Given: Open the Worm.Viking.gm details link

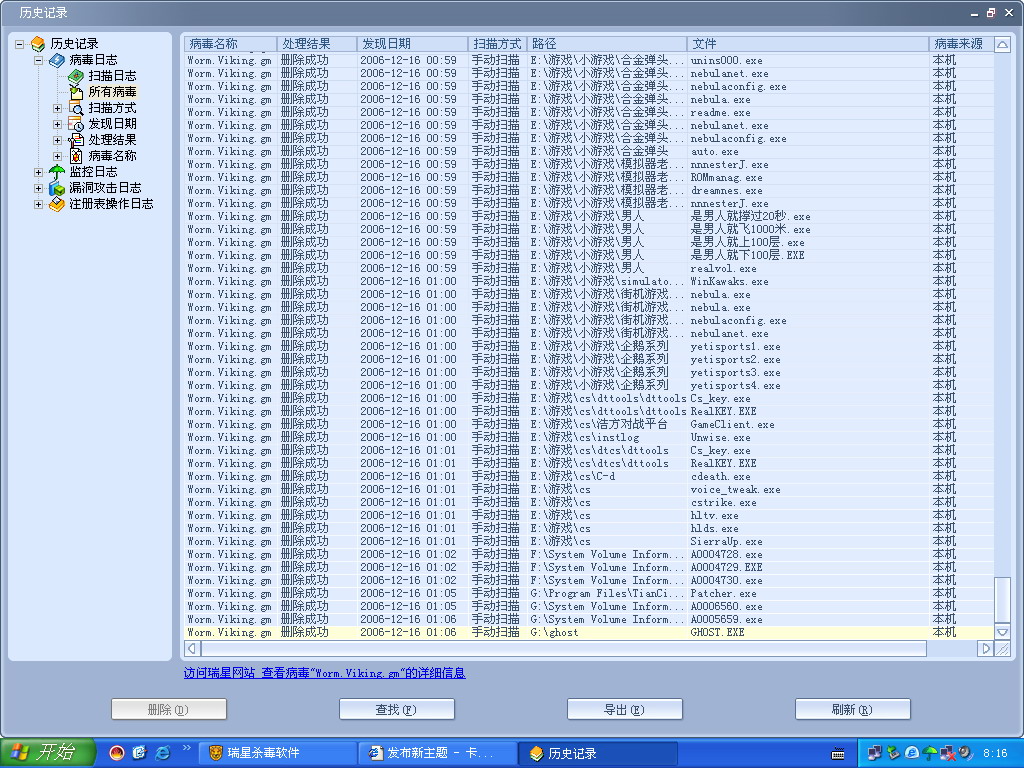Looking at the screenshot, I should coord(363,673).
